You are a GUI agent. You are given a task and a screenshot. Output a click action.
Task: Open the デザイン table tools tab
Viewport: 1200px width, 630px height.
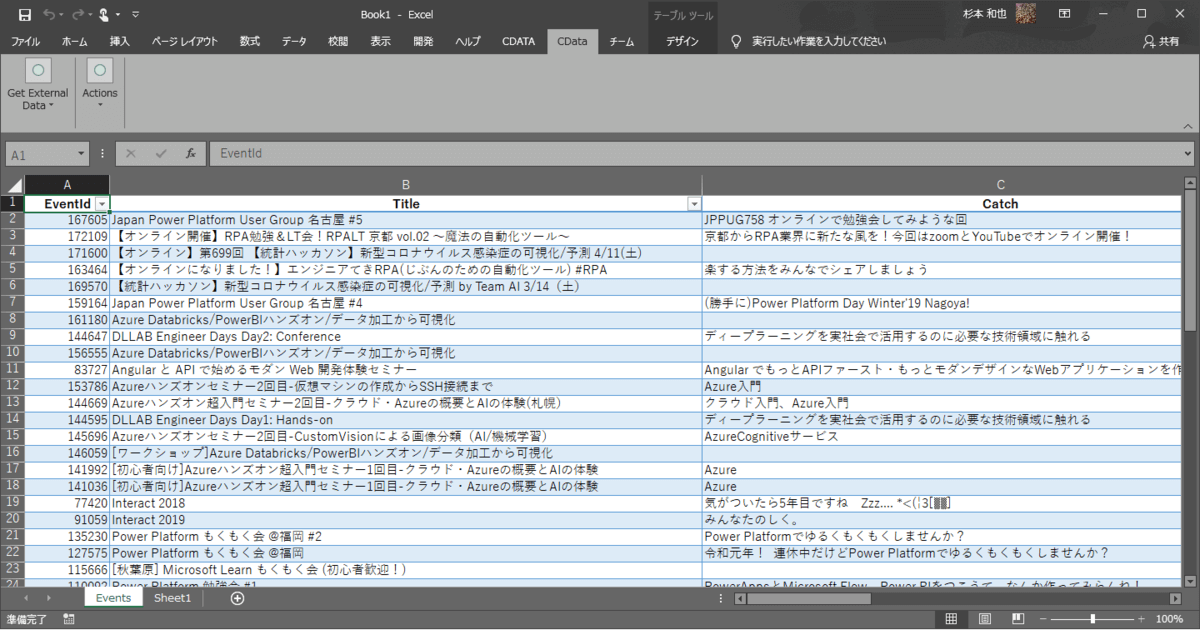682,41
